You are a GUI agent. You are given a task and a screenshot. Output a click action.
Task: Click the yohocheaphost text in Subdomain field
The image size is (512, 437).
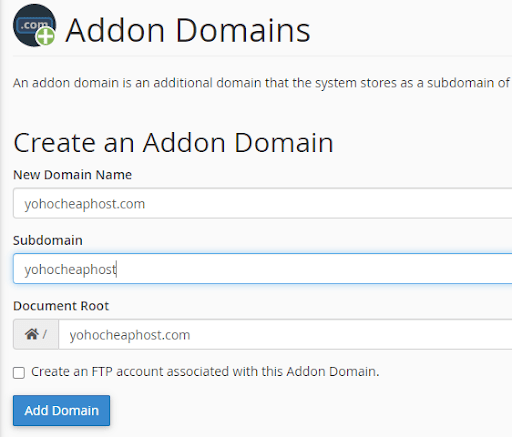click(x=70, y=270)
